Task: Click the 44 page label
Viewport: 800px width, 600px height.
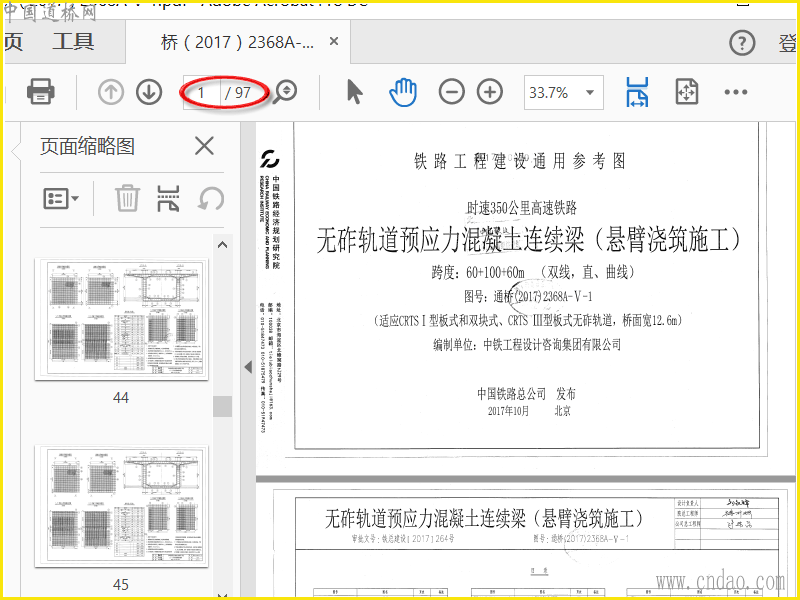Action: pyautogui.click(x=121, y=397)
